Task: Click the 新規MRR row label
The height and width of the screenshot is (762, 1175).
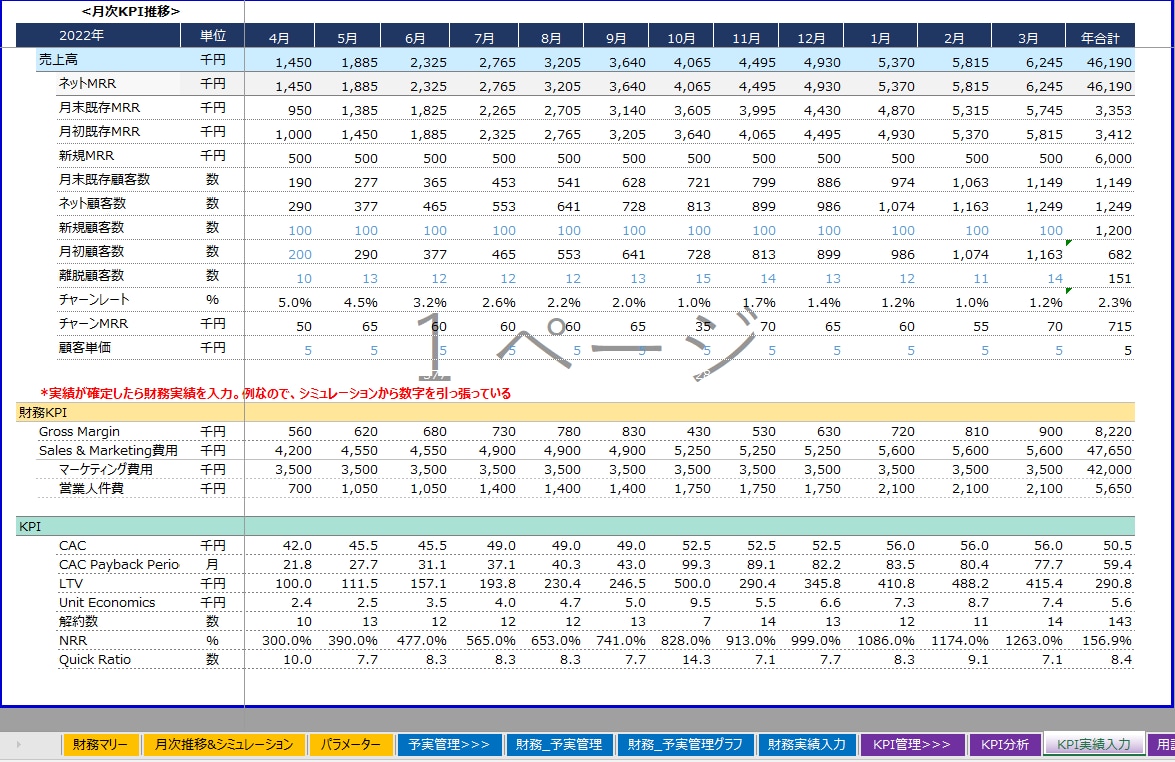Action: 86,155
